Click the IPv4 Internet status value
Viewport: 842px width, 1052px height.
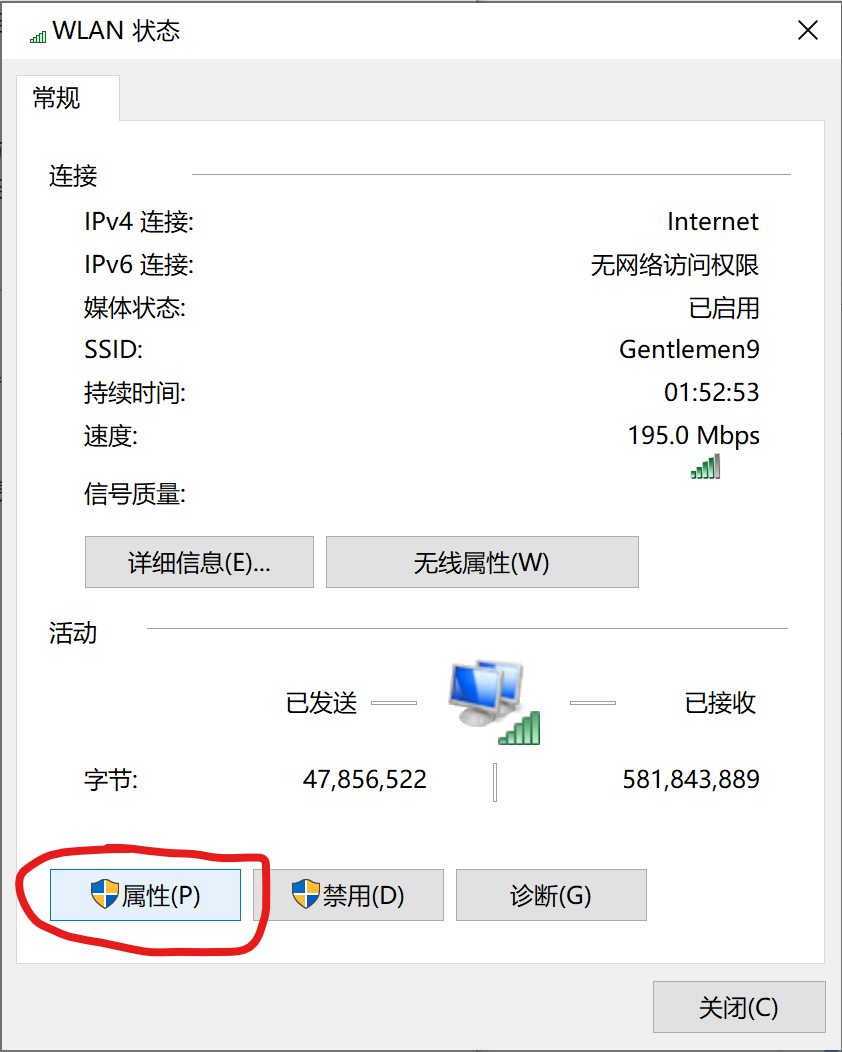coord(713,221)
